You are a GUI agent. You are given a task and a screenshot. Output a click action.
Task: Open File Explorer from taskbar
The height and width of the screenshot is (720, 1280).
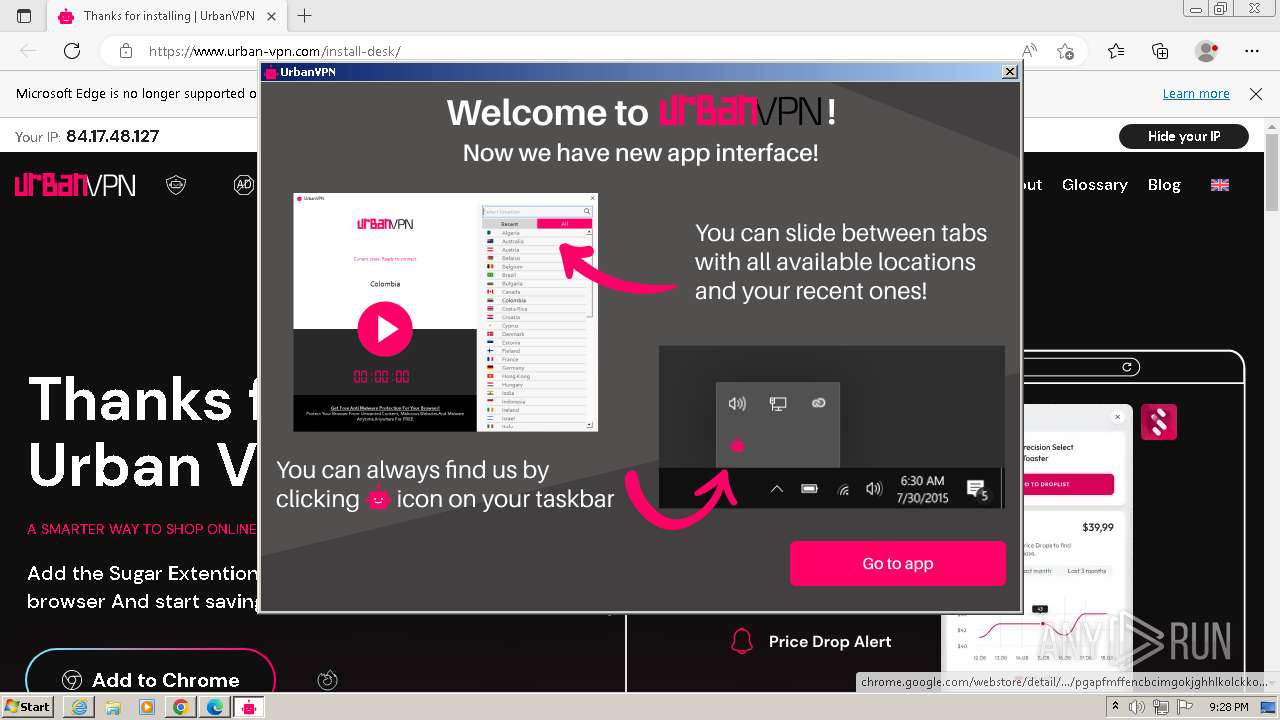(113, 707)
